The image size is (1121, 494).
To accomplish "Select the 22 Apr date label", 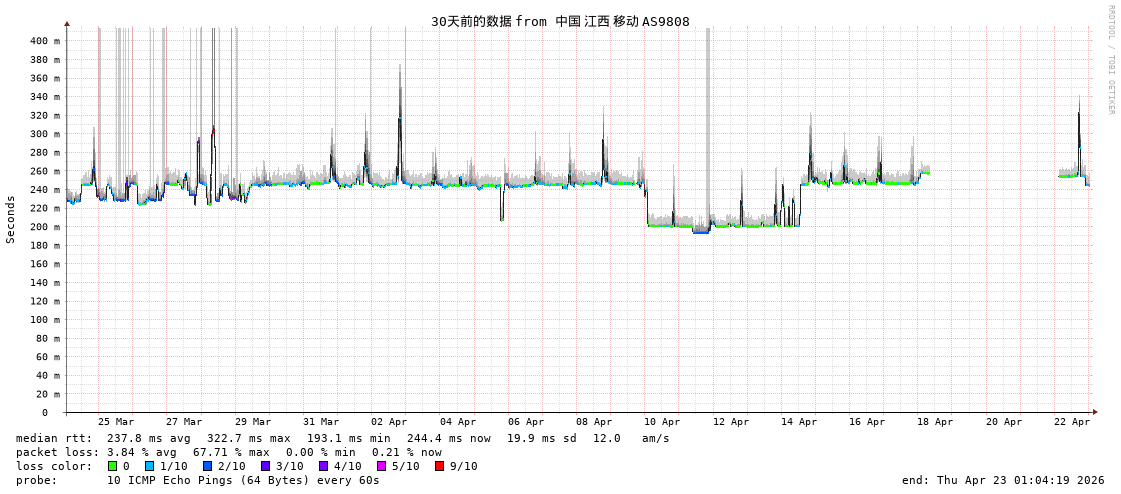I will pyautogui.click(x=1072, y=422).
